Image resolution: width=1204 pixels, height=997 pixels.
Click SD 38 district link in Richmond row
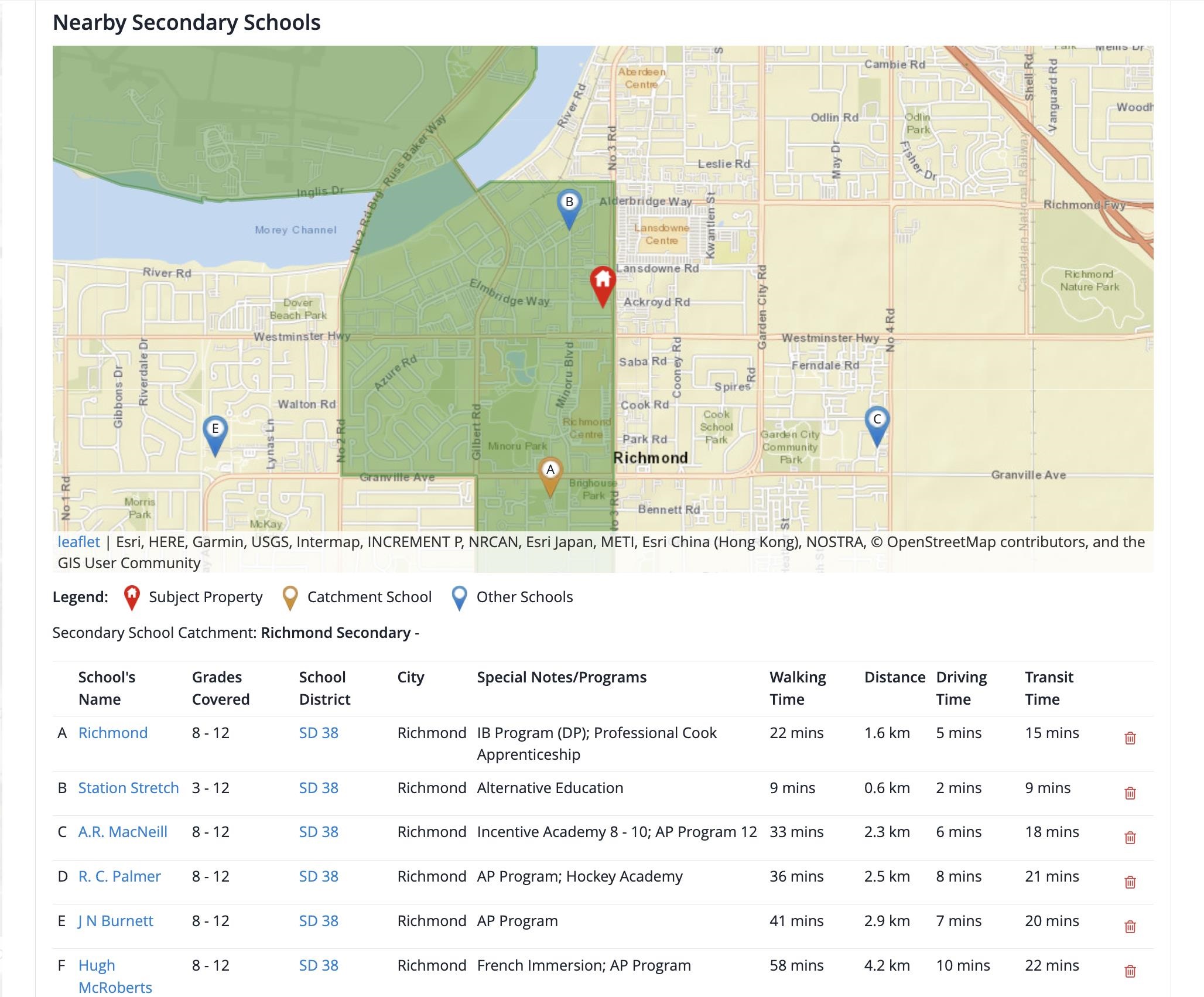[319, 733]
